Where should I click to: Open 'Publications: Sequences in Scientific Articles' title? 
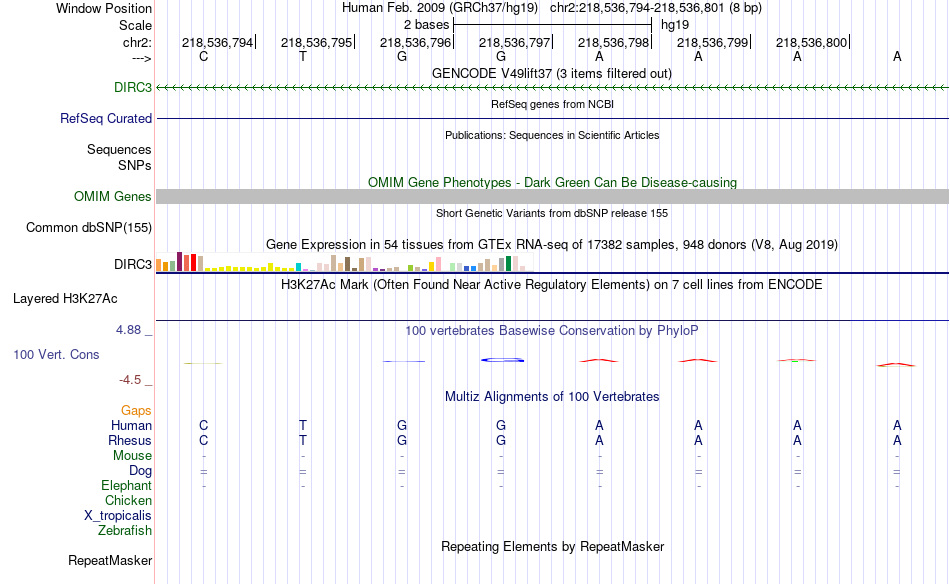click(552, 135)
